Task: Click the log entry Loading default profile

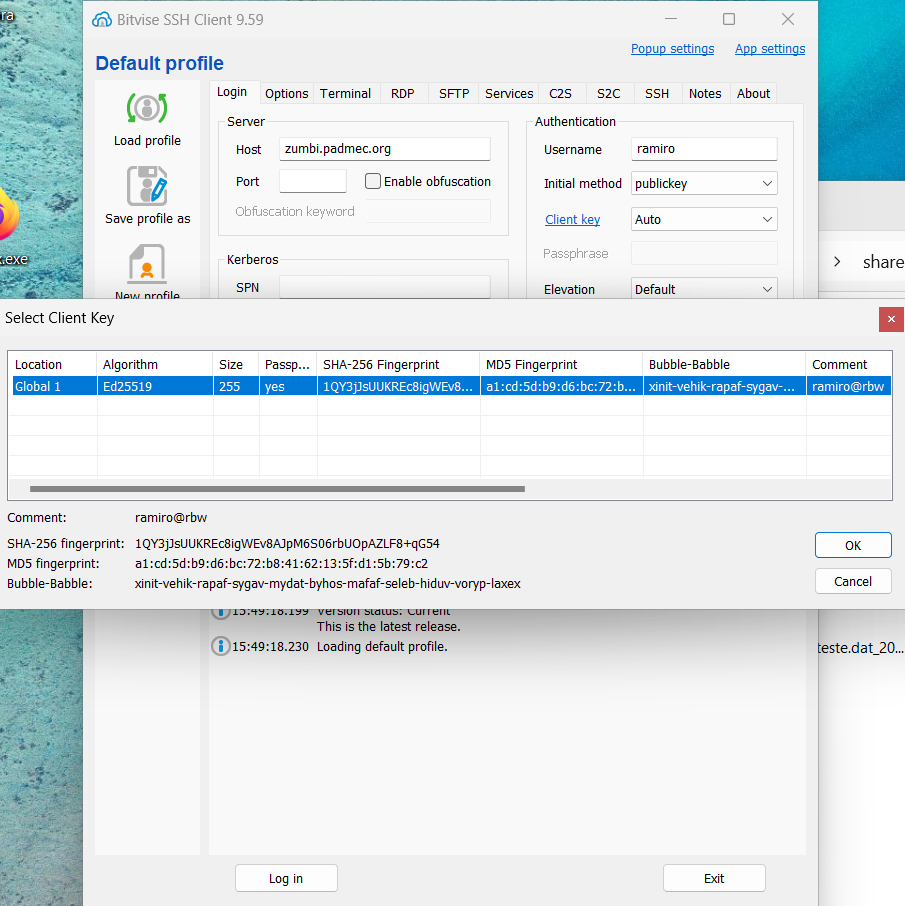Action: [382, 647]
